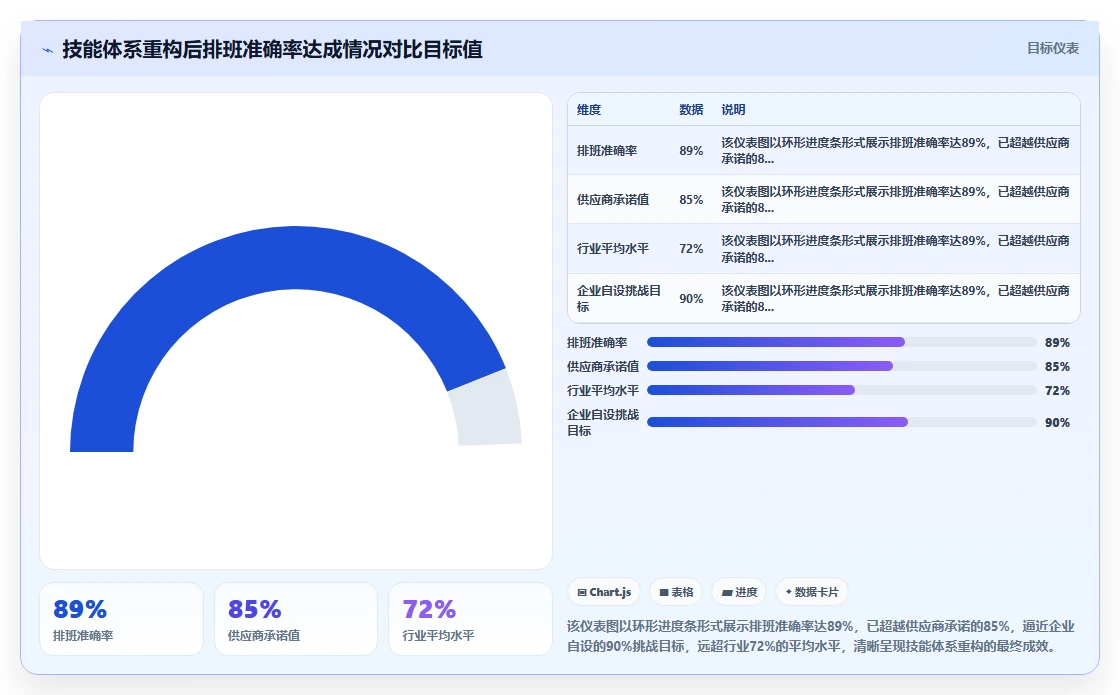The image size is (1120, 695).
Task: Click the 说明 column header
Action: [733, 110]
